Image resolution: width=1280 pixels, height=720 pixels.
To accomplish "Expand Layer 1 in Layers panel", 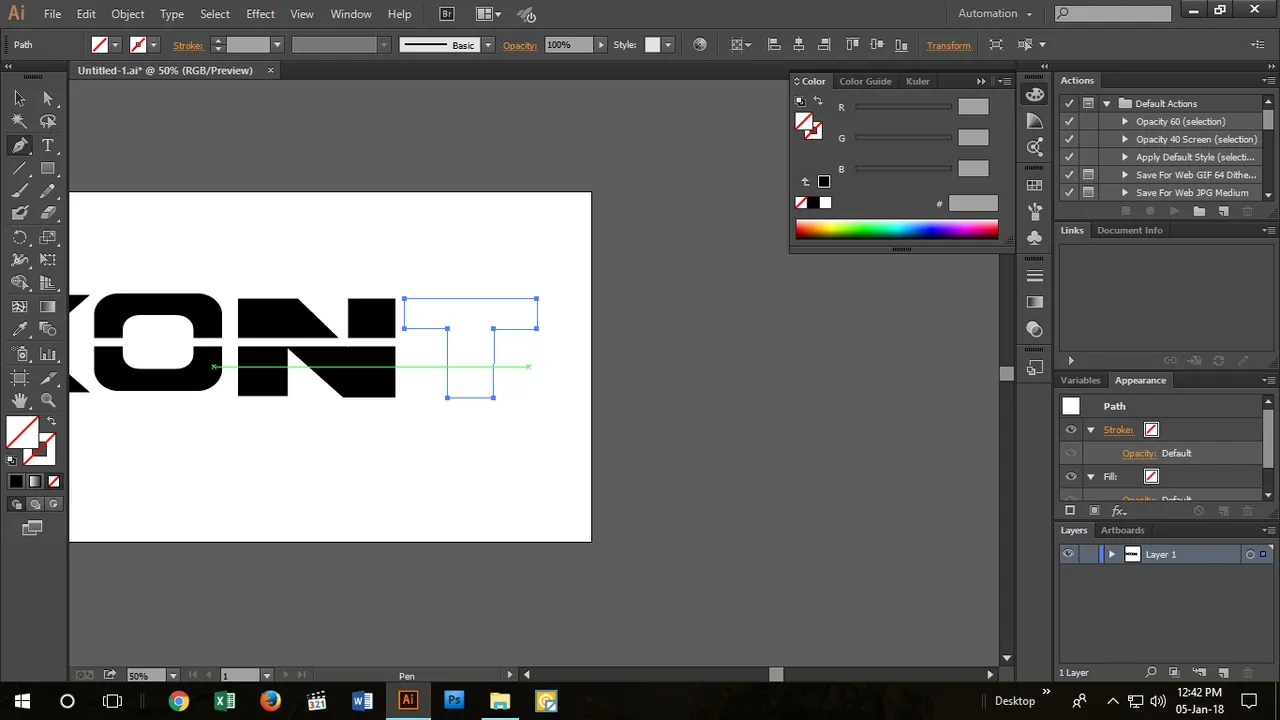I will click(x=1111, y=554).
